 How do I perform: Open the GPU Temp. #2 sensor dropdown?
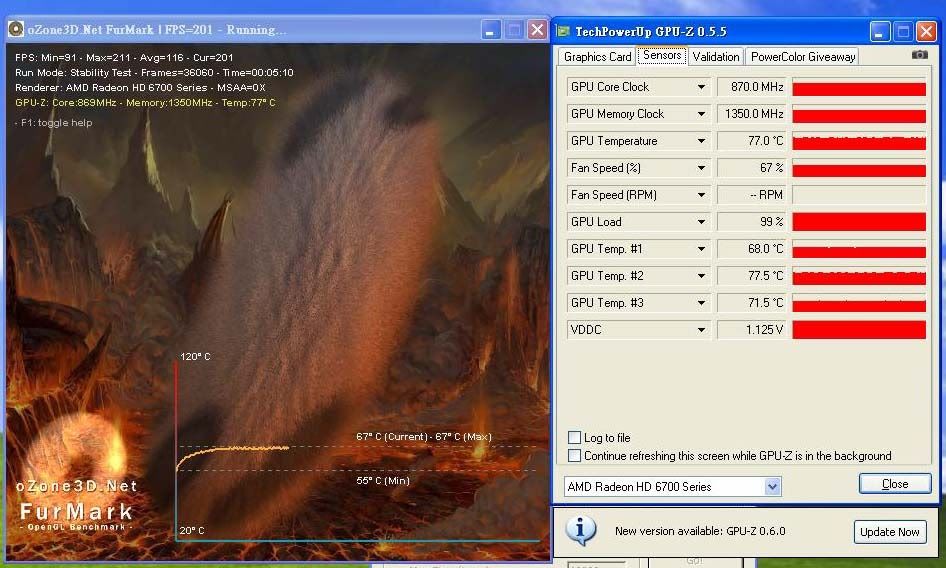(701, 276)
